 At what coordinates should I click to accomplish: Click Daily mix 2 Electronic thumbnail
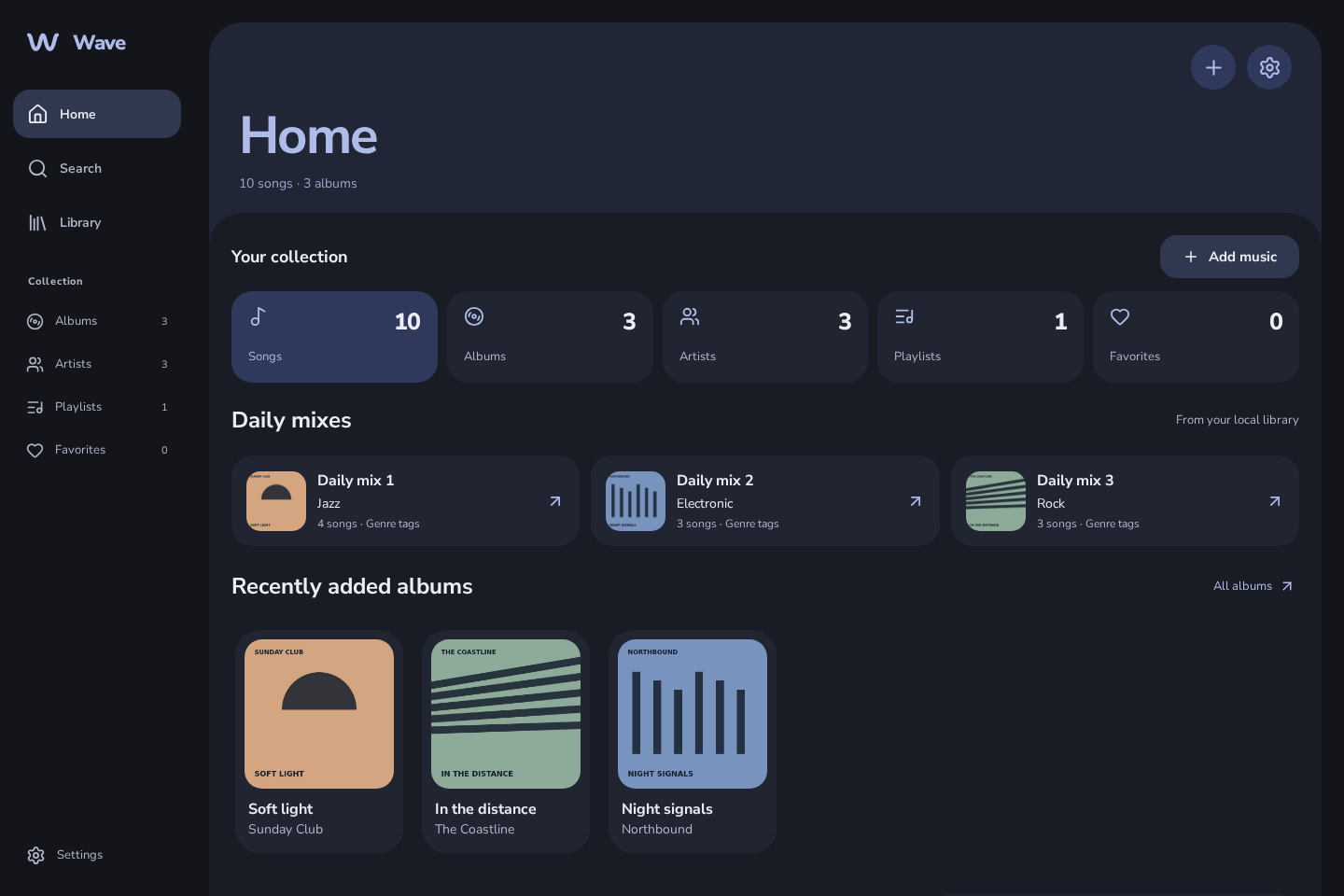(x=636, y=501)
